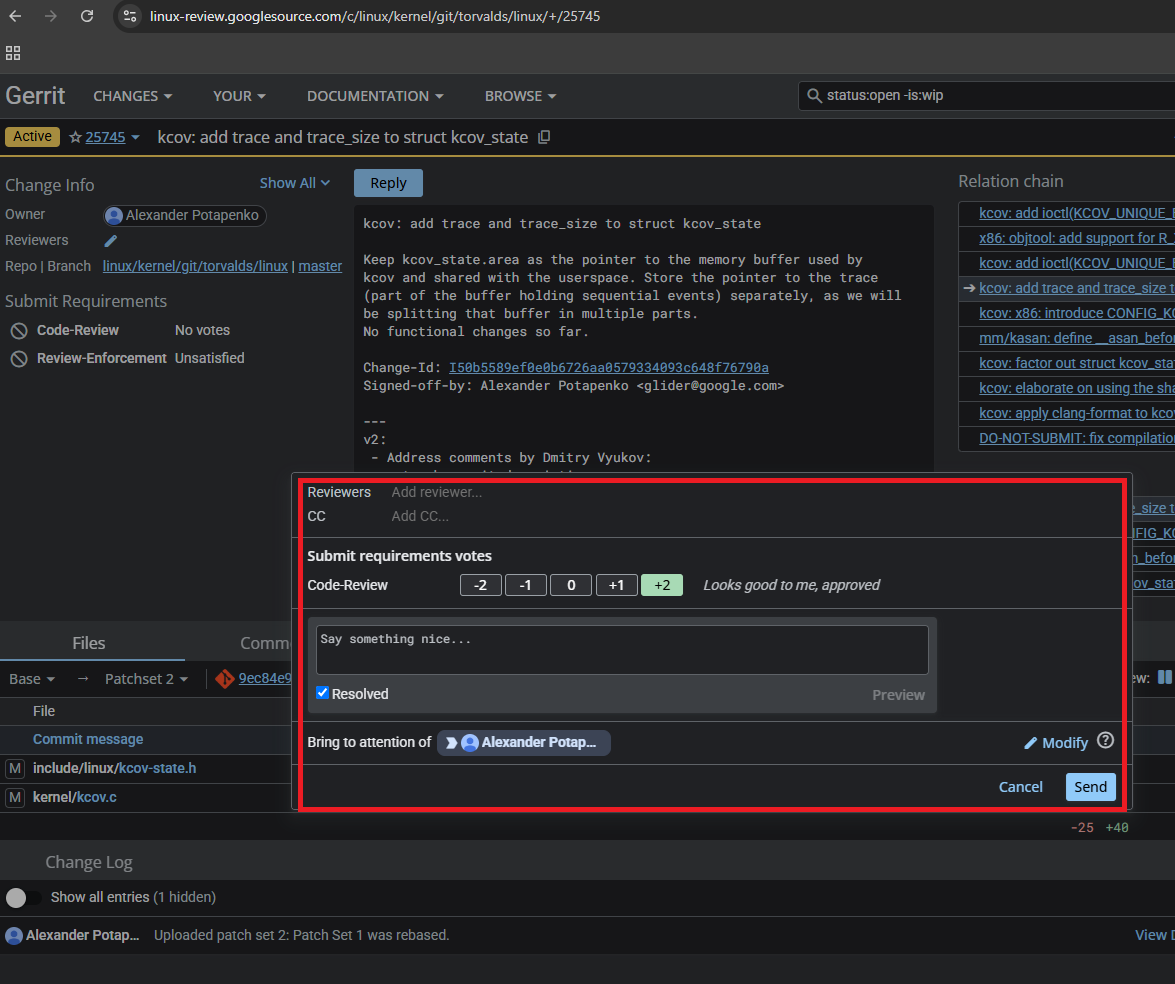Open site information in the address bar

coord(131,16)
